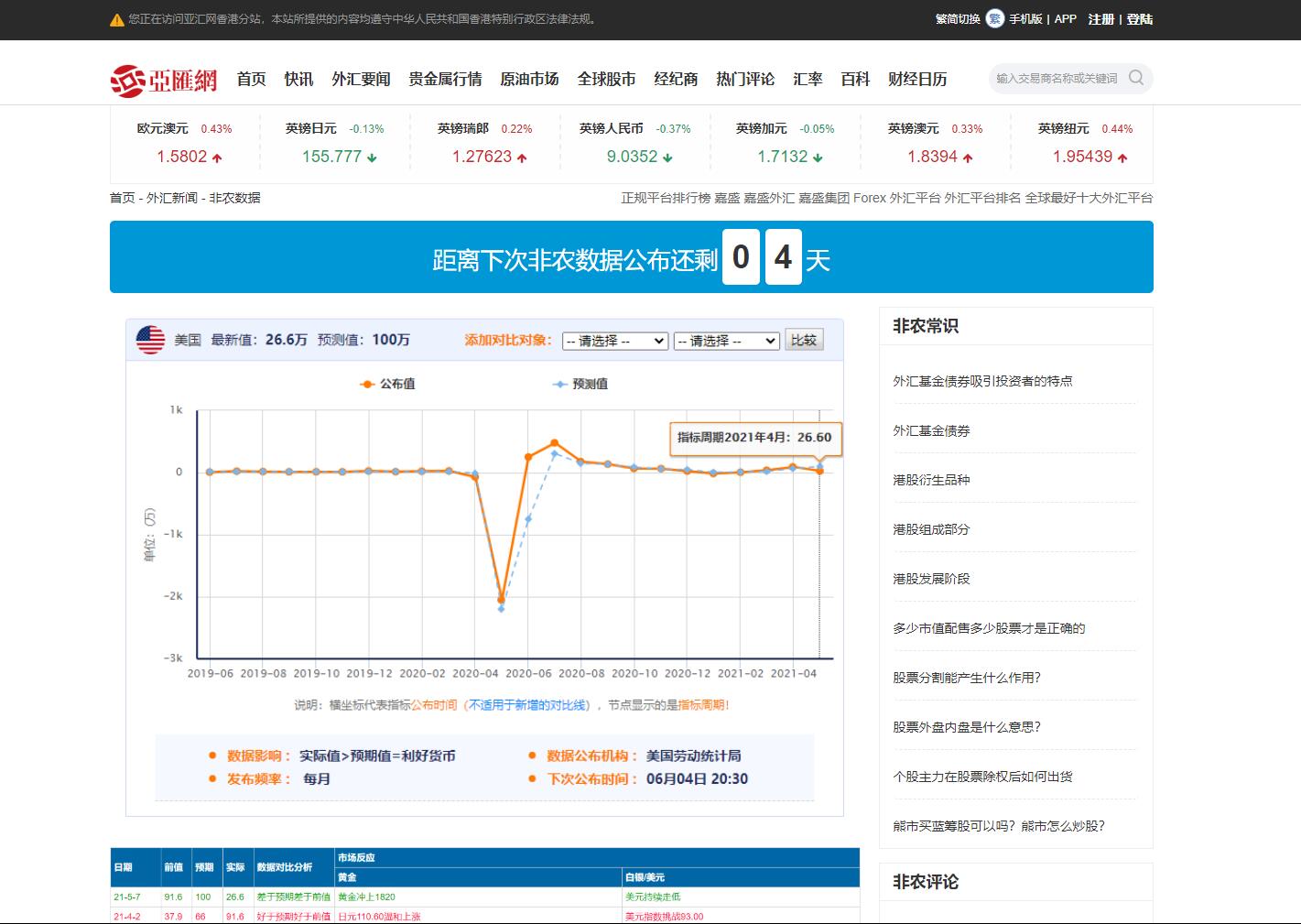Focus the broker name search input field
The height and width of the screenshot is (924, 1301).
(x=1057, y=78)
